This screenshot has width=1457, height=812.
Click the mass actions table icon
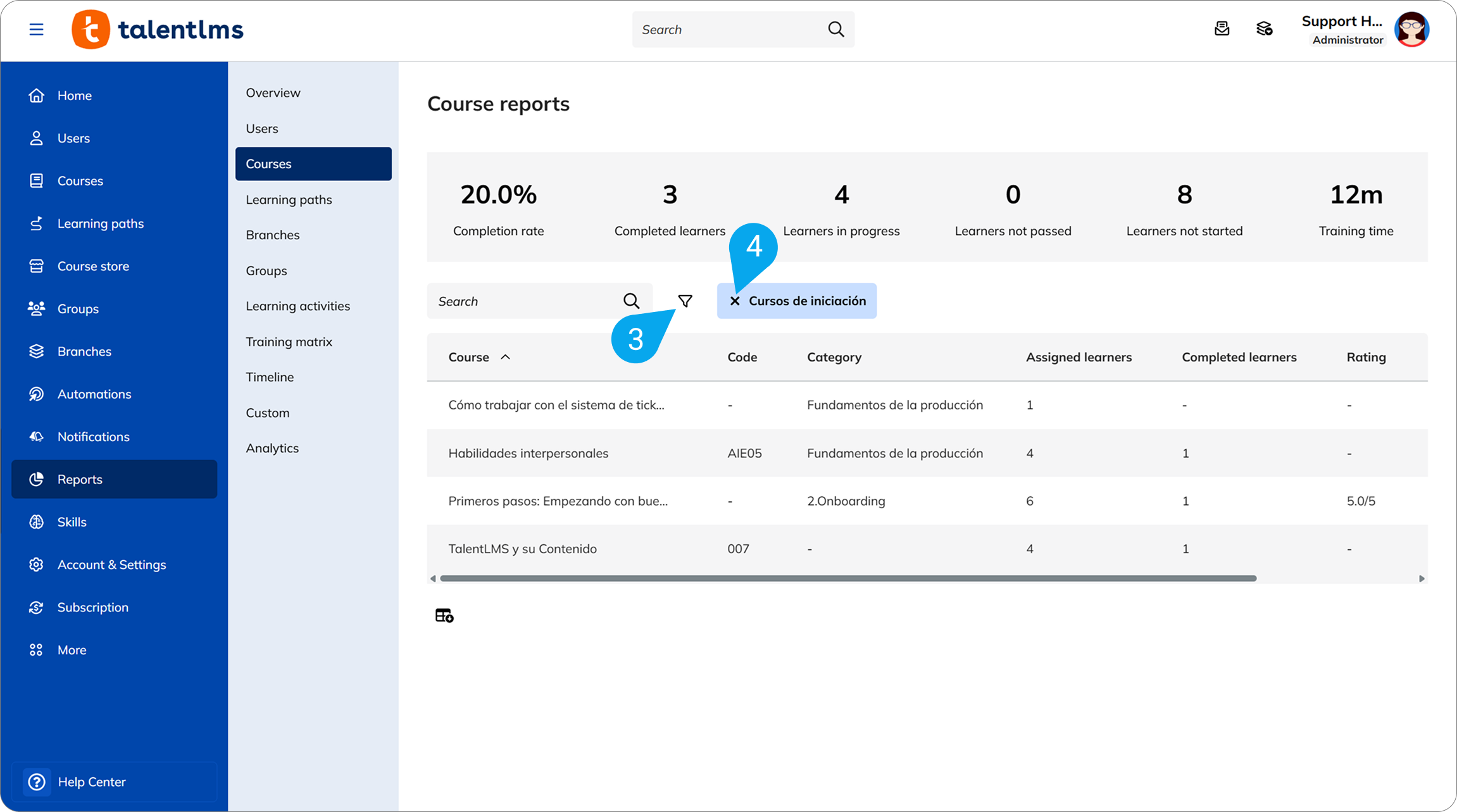[444, 615]
